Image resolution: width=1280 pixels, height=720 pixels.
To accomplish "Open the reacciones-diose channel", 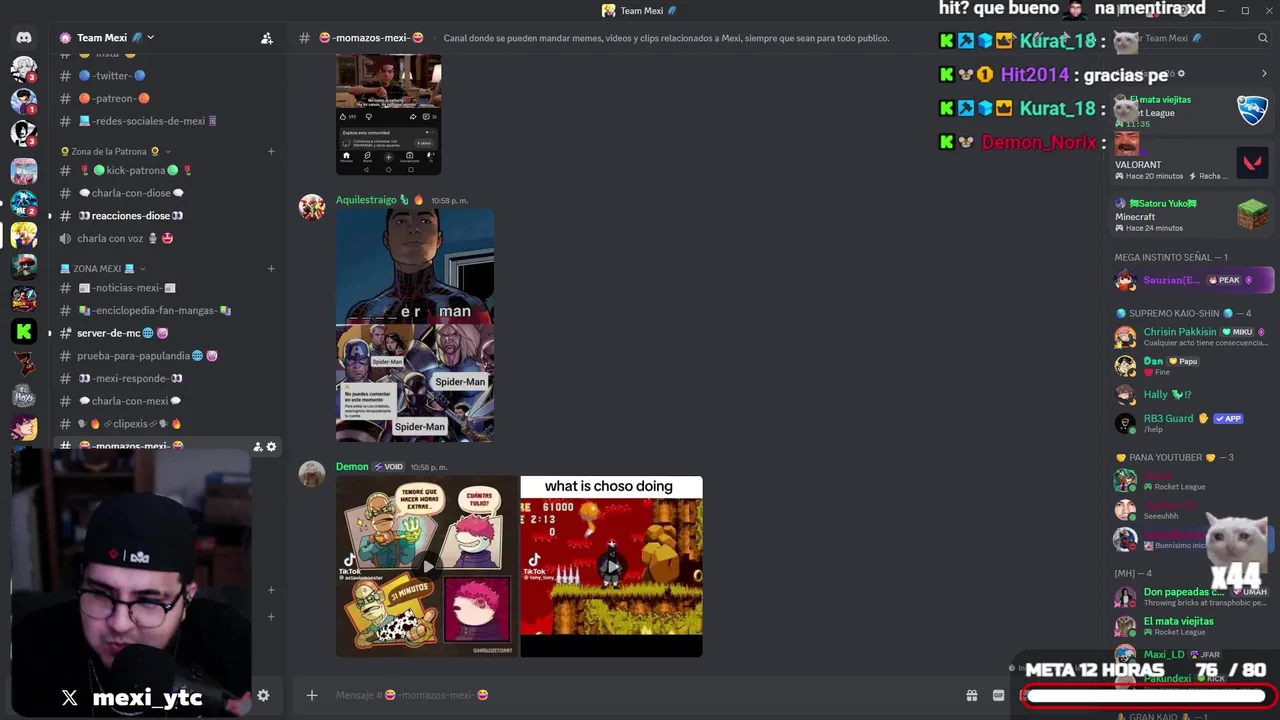I will point(166,215).
